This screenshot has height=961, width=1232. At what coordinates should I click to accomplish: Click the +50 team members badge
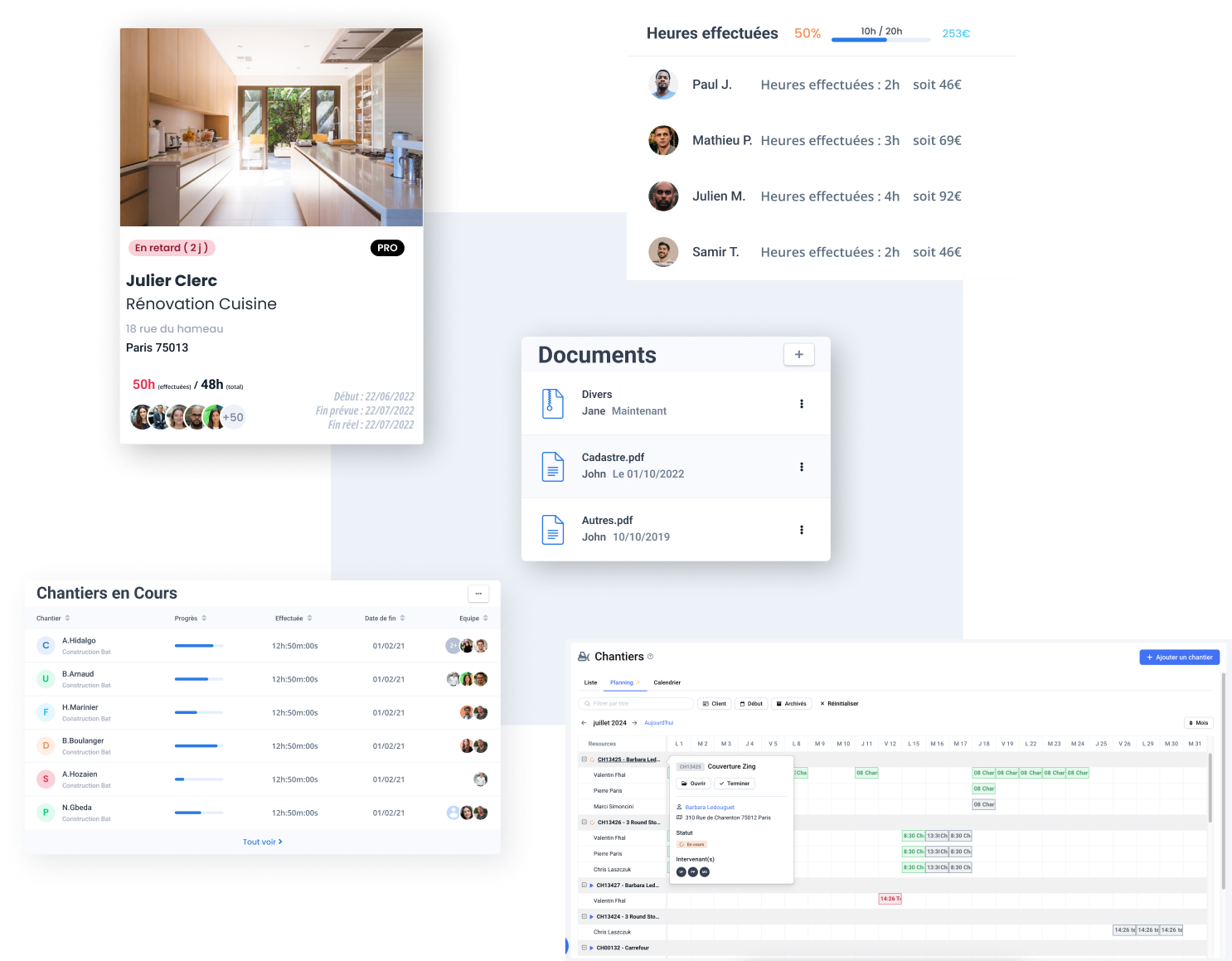[233, 417]
